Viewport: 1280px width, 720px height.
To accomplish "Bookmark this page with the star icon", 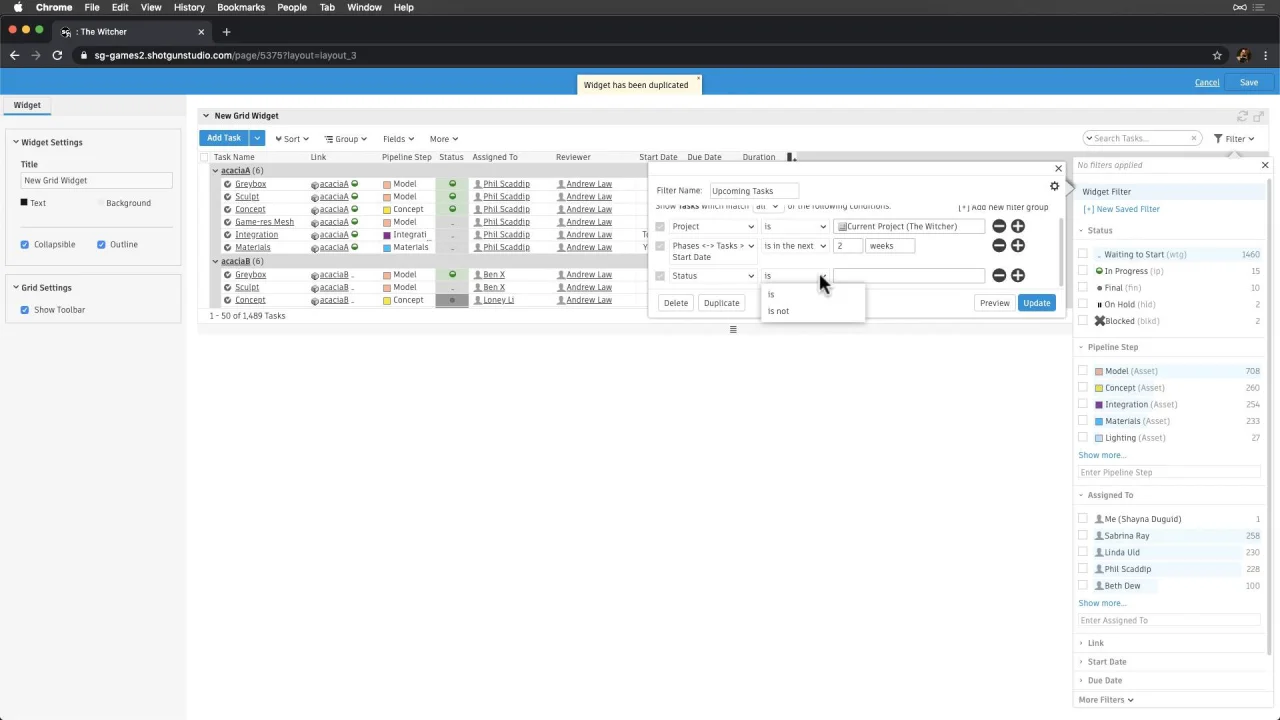I will (1217, 55).
